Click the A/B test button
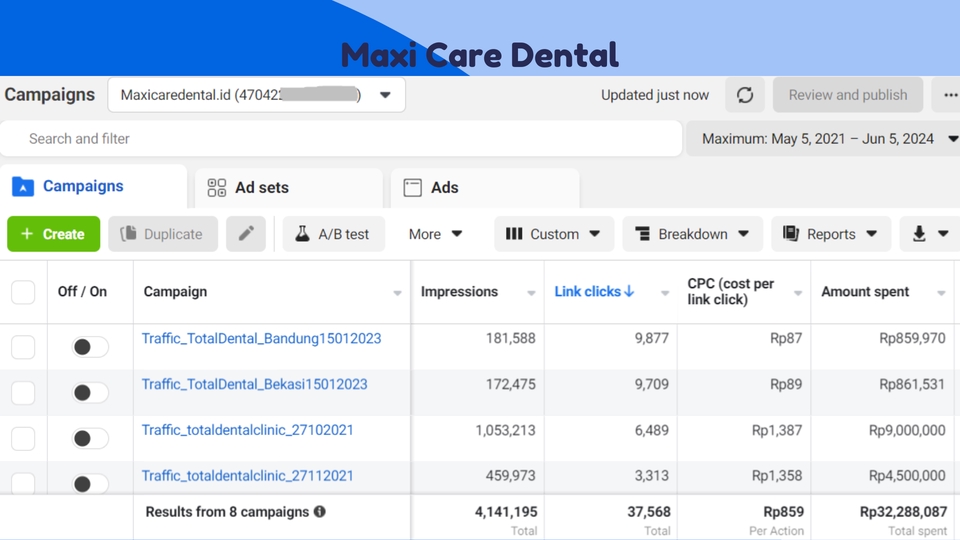The height and width of the screenshot is (540, 960). tap(334, 234)
